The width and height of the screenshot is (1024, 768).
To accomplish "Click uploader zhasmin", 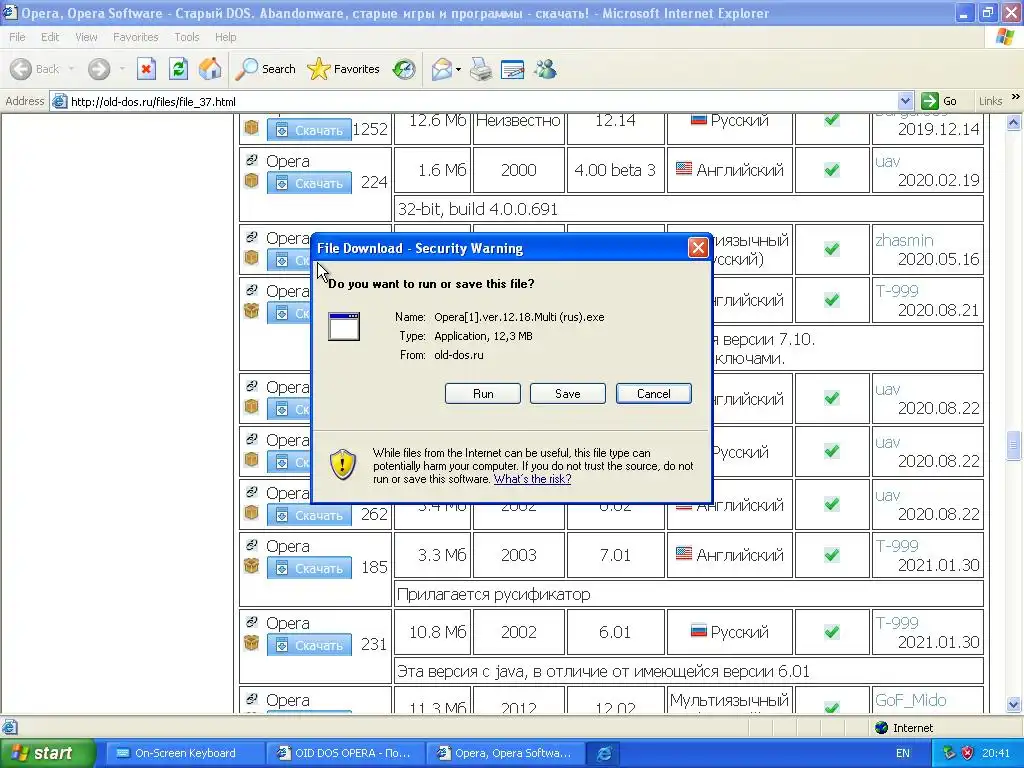I will [904, 240].
